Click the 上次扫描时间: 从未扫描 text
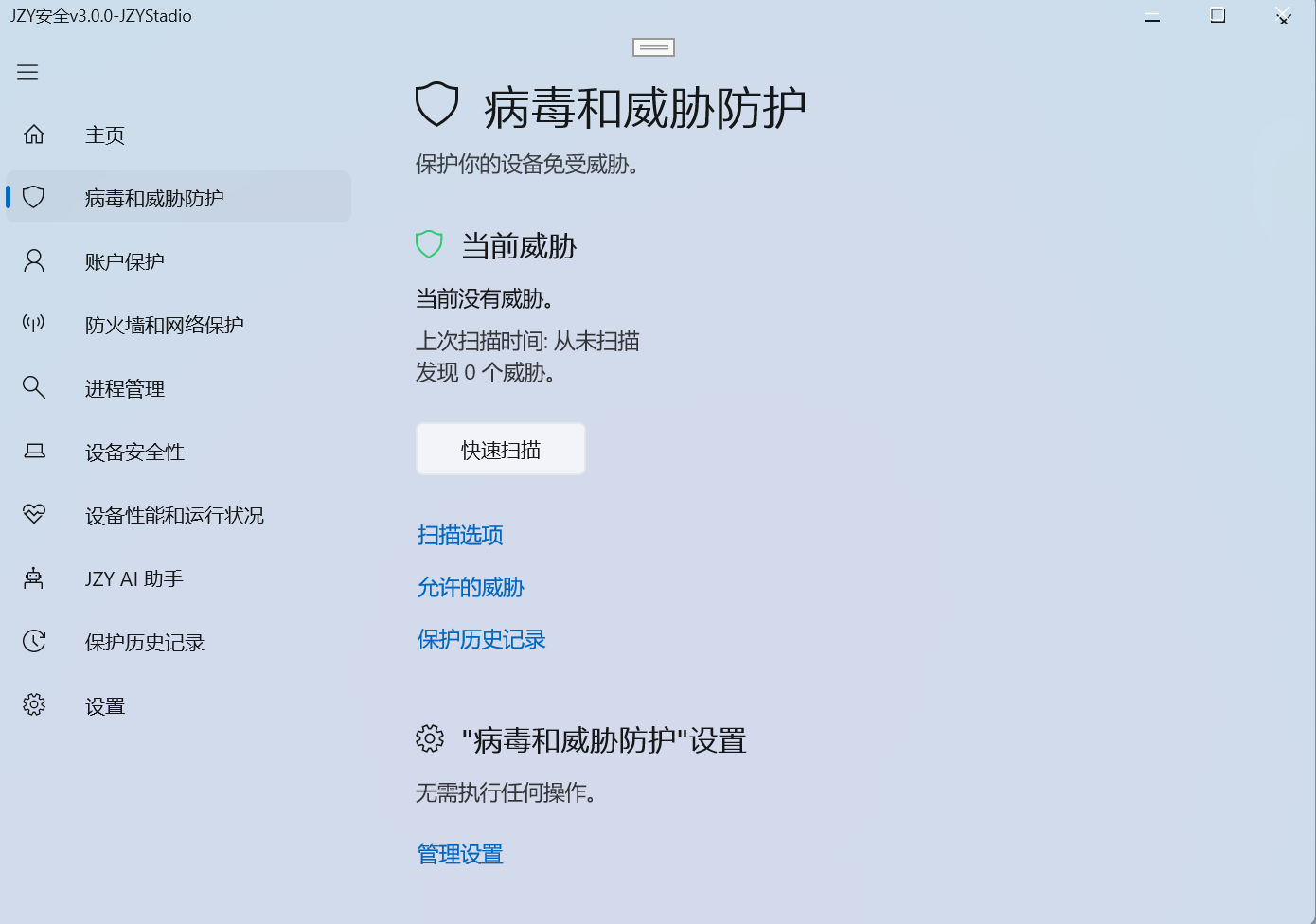Image resolution: width=1316 pixels, height=924 pixels. point(527,341)
